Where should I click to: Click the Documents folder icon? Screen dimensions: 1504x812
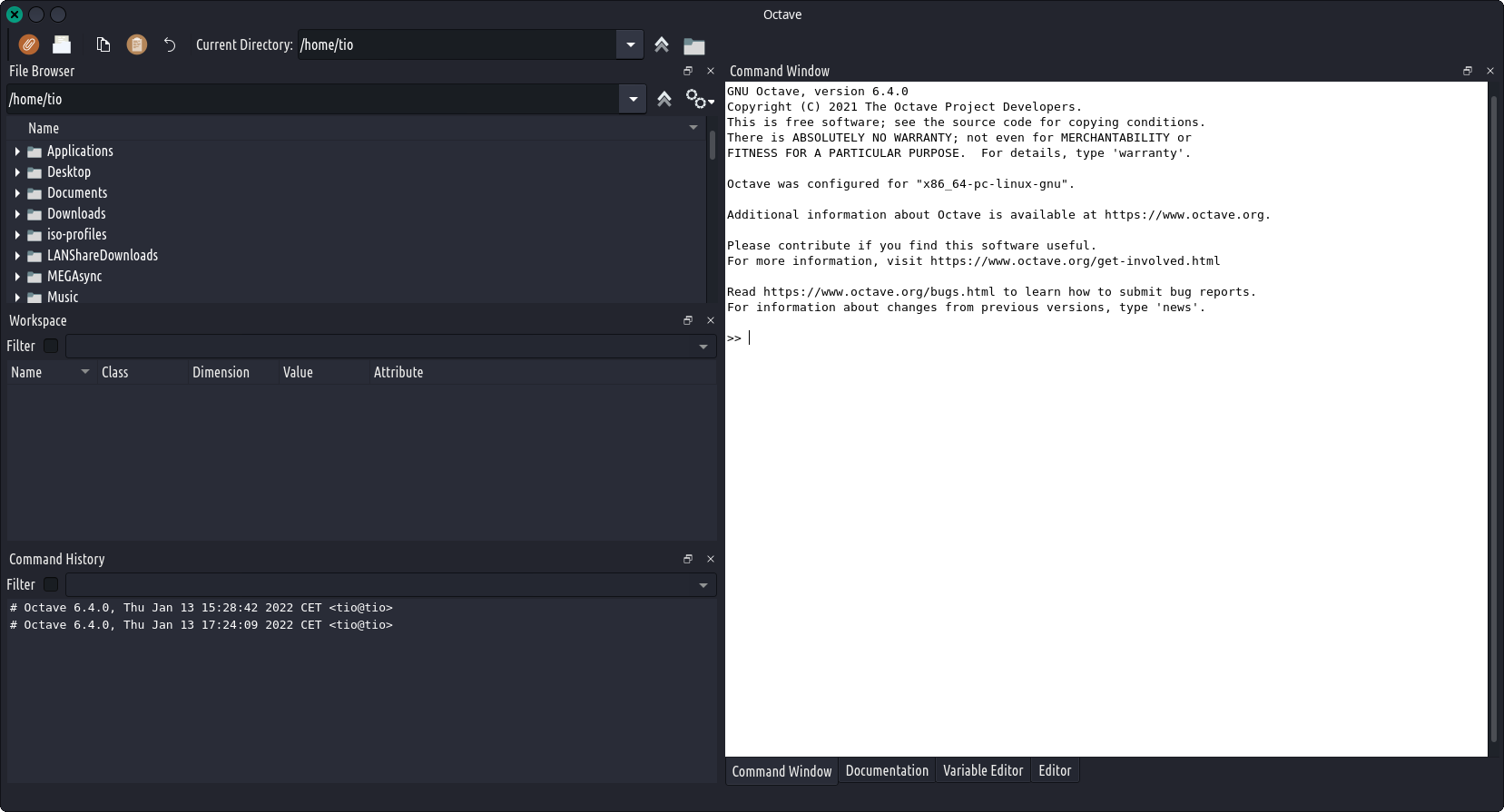tap(34, 193)
